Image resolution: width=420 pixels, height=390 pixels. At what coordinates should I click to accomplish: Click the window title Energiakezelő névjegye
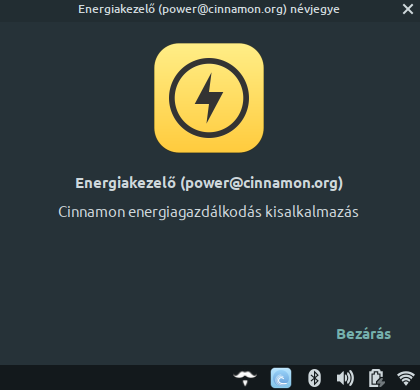coord(209,9)
